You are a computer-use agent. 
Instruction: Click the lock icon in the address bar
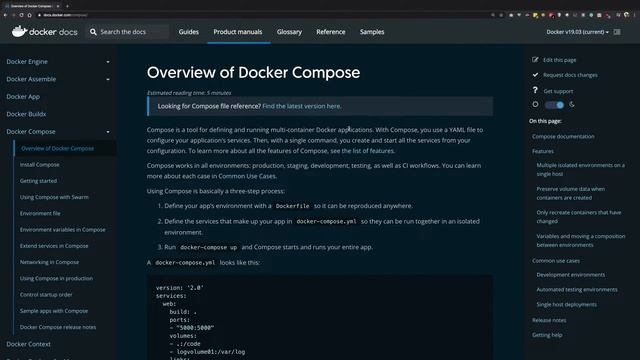coord(40,15)
